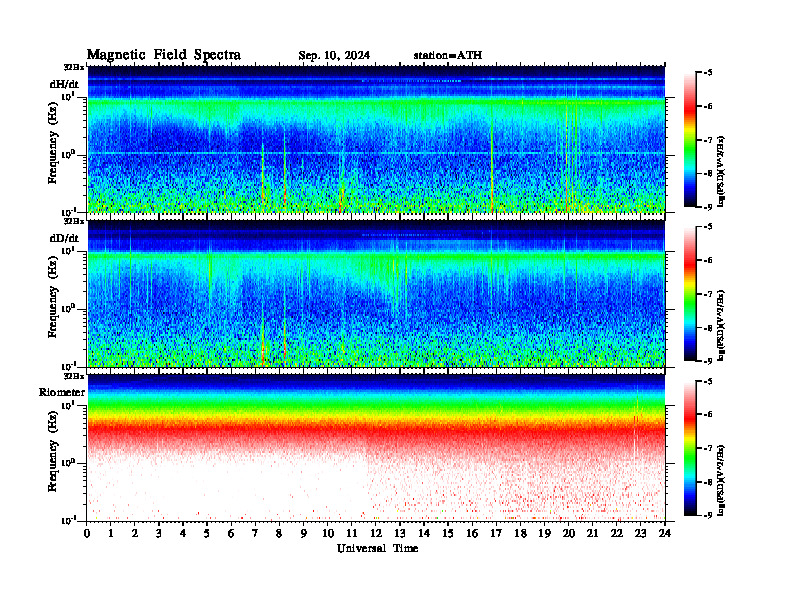792x612 pixels.
Task: Click the 'dD/dt' panel label
Action: coord(64,238)
